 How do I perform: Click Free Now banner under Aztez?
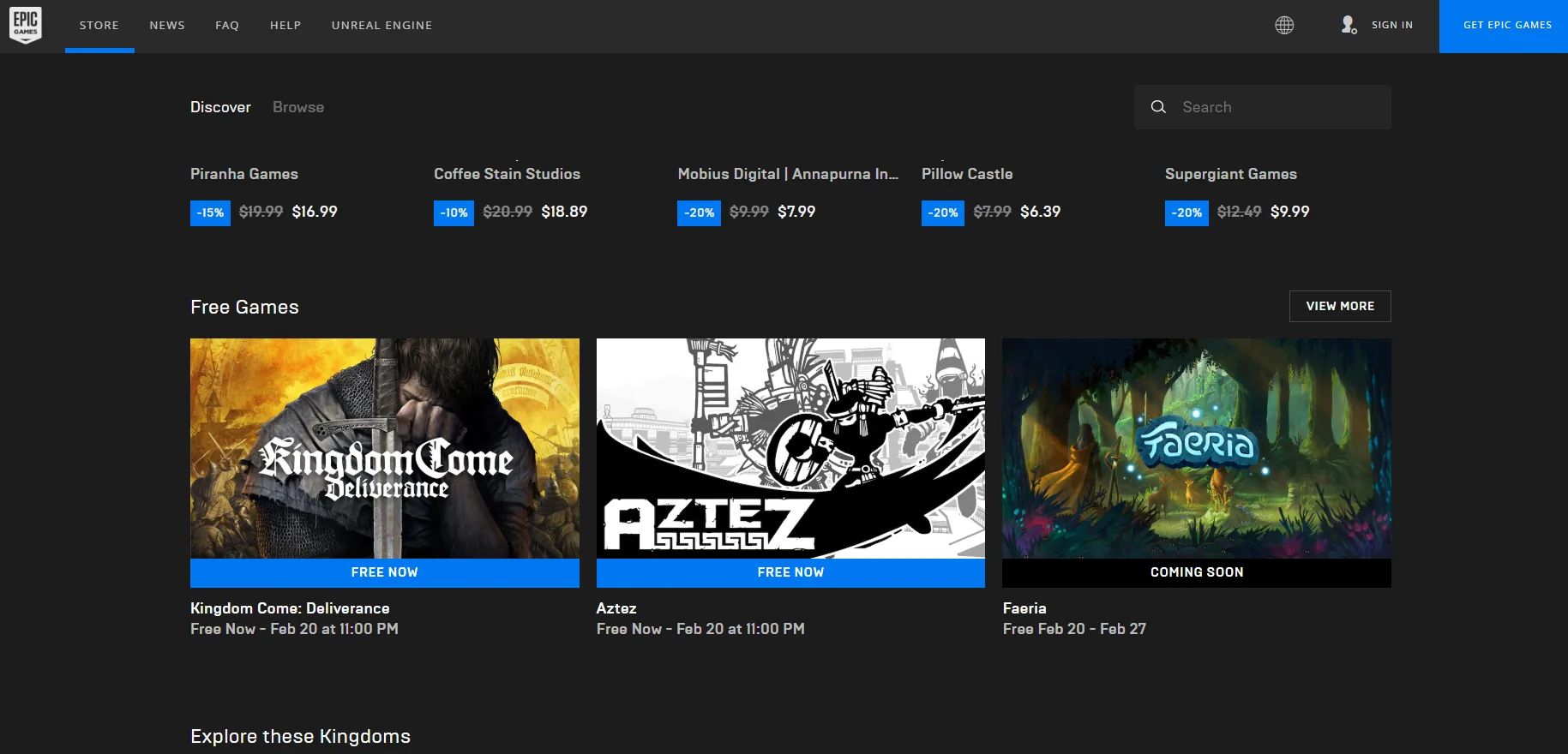pos(790,572)
